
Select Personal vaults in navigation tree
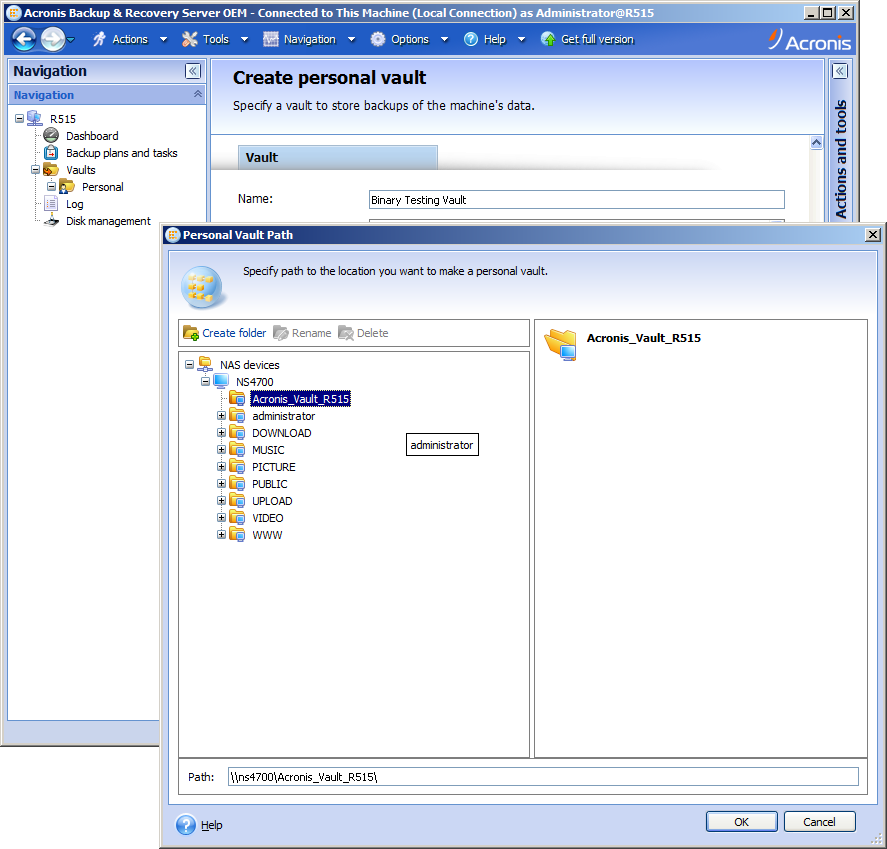(x=102, y=187)
